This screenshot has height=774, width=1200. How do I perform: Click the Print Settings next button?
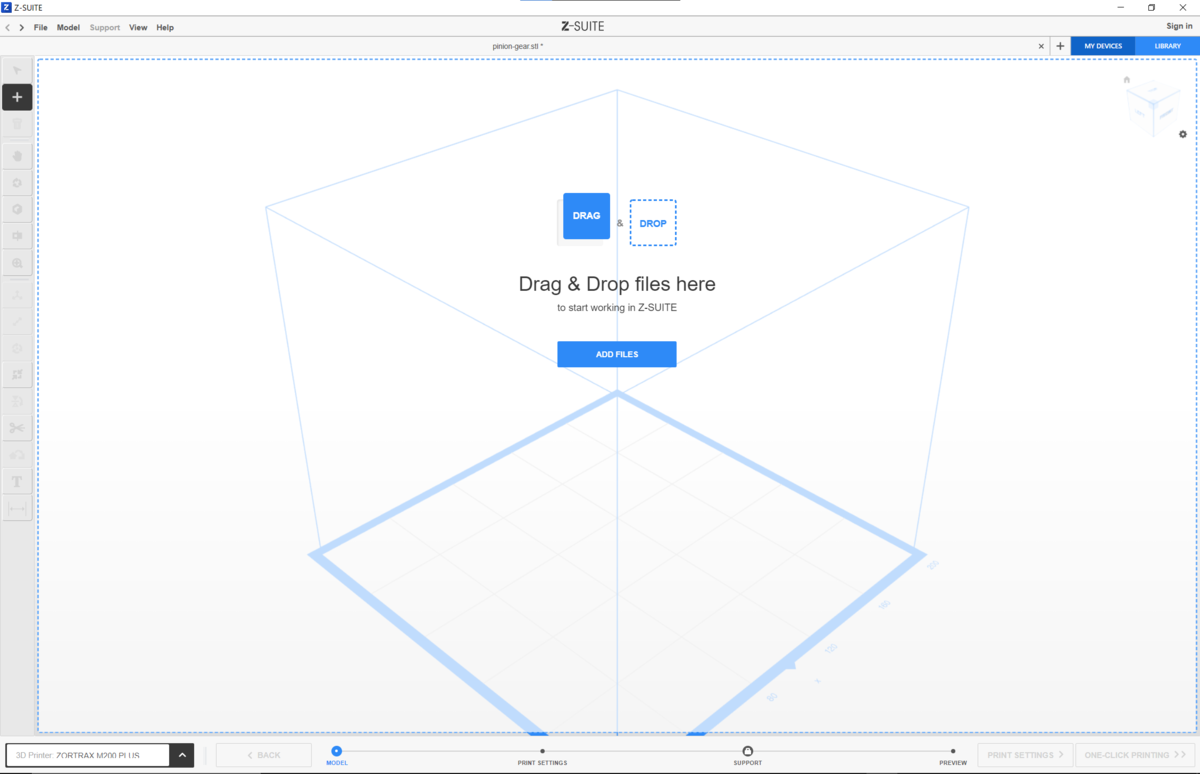[x=1026, y=755]
